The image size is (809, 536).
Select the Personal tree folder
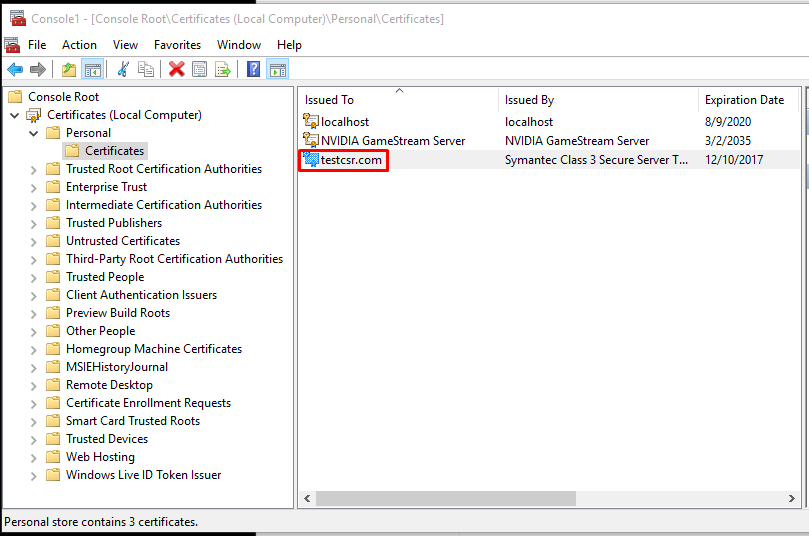click(x=78, y=133)
